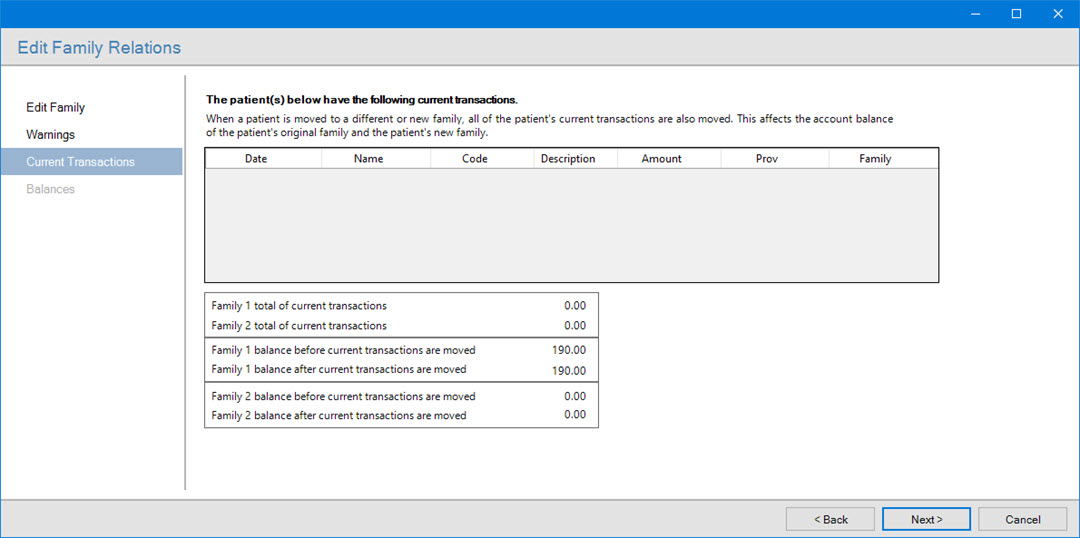1080x538 pixels.
Task: Maximize the window
Action: pyautogui.click(x=1016, y=14)
